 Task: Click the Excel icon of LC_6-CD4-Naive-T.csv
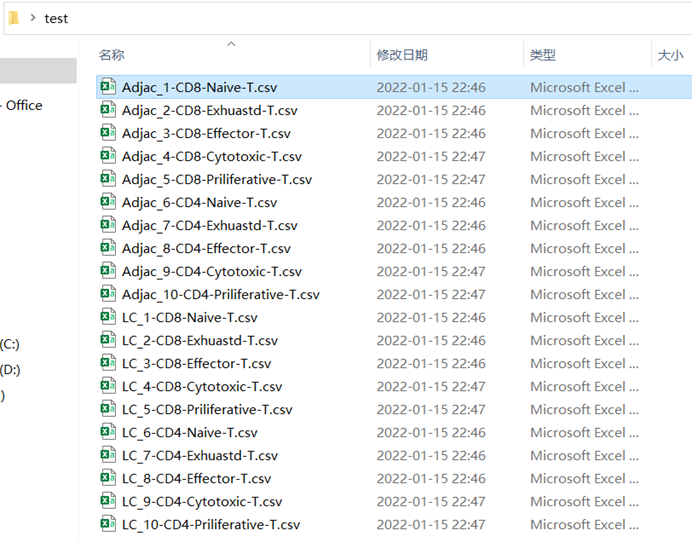(108, 431)
